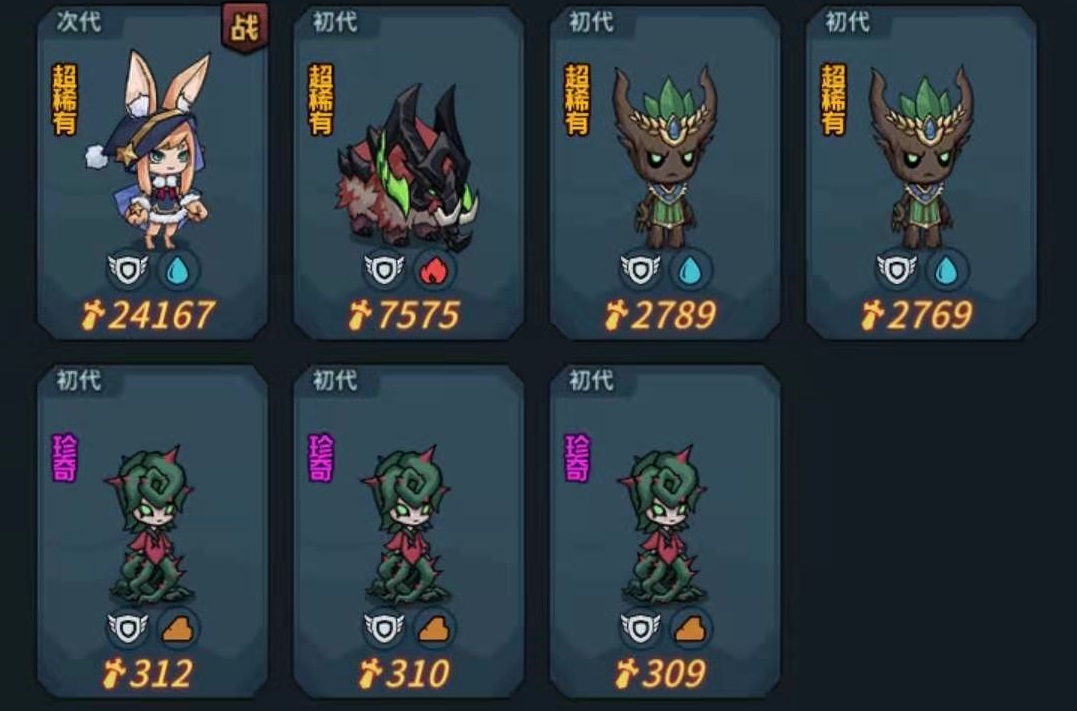This screenshot has height=711, width=1077.
Task: Choose the tree spirit with power 2789
Action: [665, 172]
